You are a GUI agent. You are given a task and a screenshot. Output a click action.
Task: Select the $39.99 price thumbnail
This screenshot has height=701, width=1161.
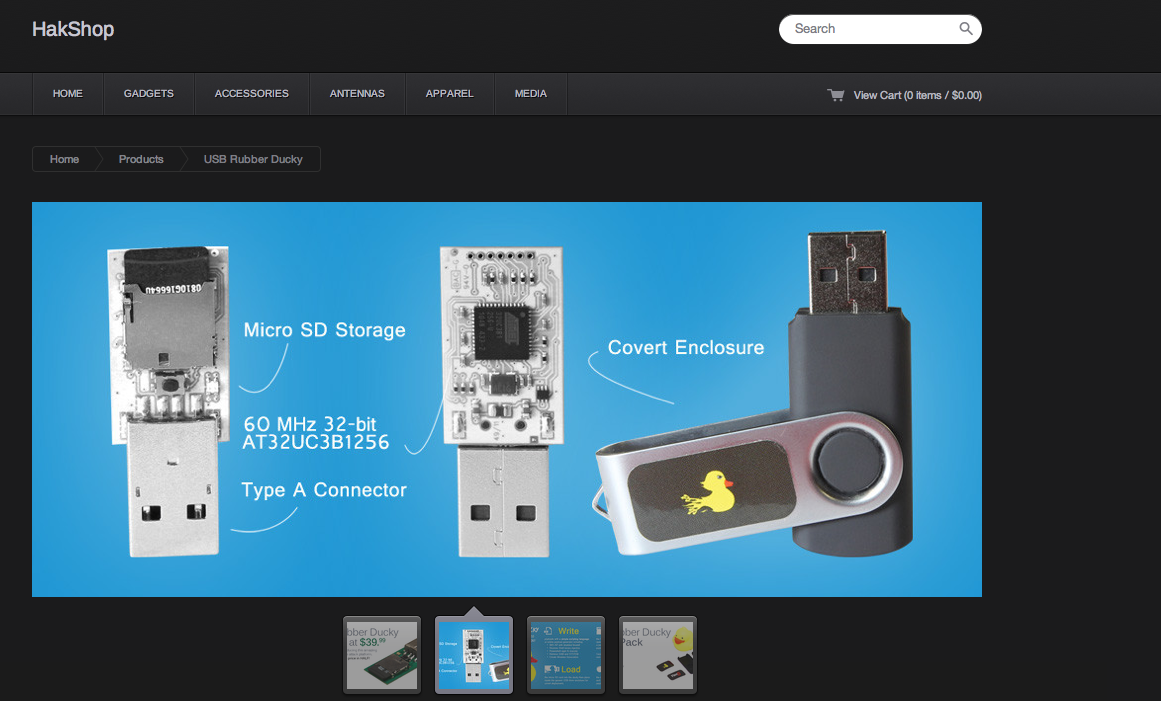pos(382,655)
